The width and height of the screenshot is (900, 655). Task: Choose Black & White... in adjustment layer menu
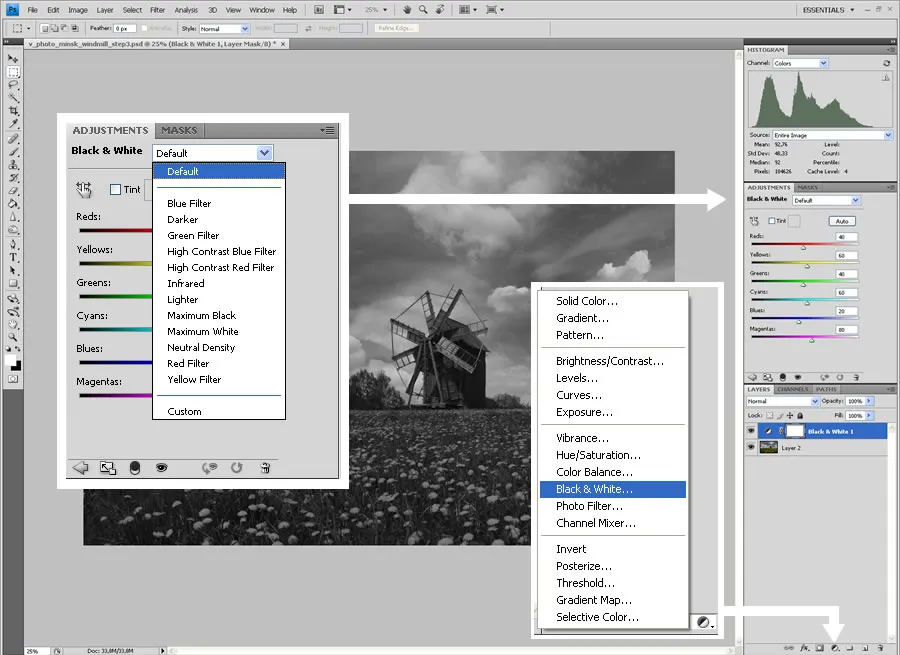(612, 489)
